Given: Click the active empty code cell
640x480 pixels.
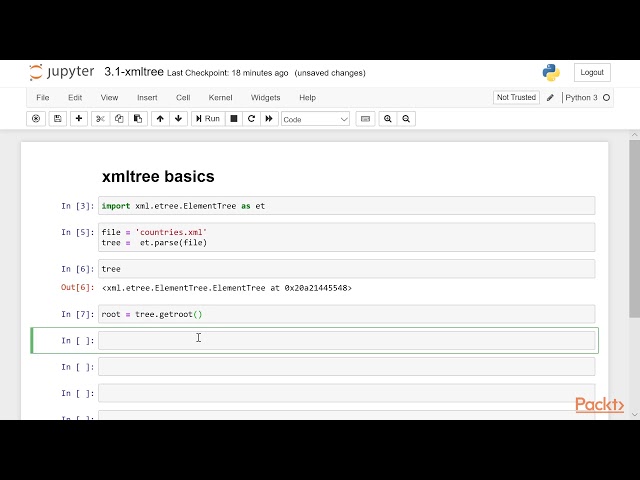Looking at the screenshot, I should 347,341.
